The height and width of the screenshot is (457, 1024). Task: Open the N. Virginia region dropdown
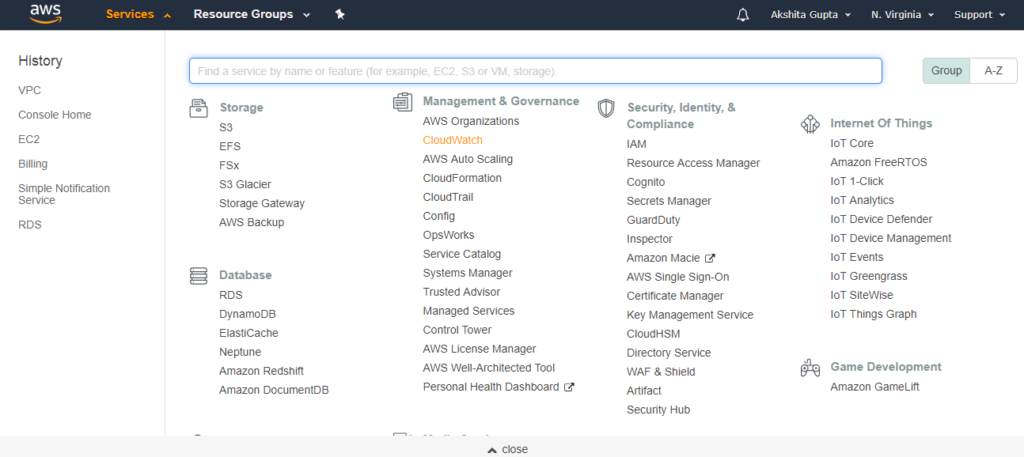903,15
